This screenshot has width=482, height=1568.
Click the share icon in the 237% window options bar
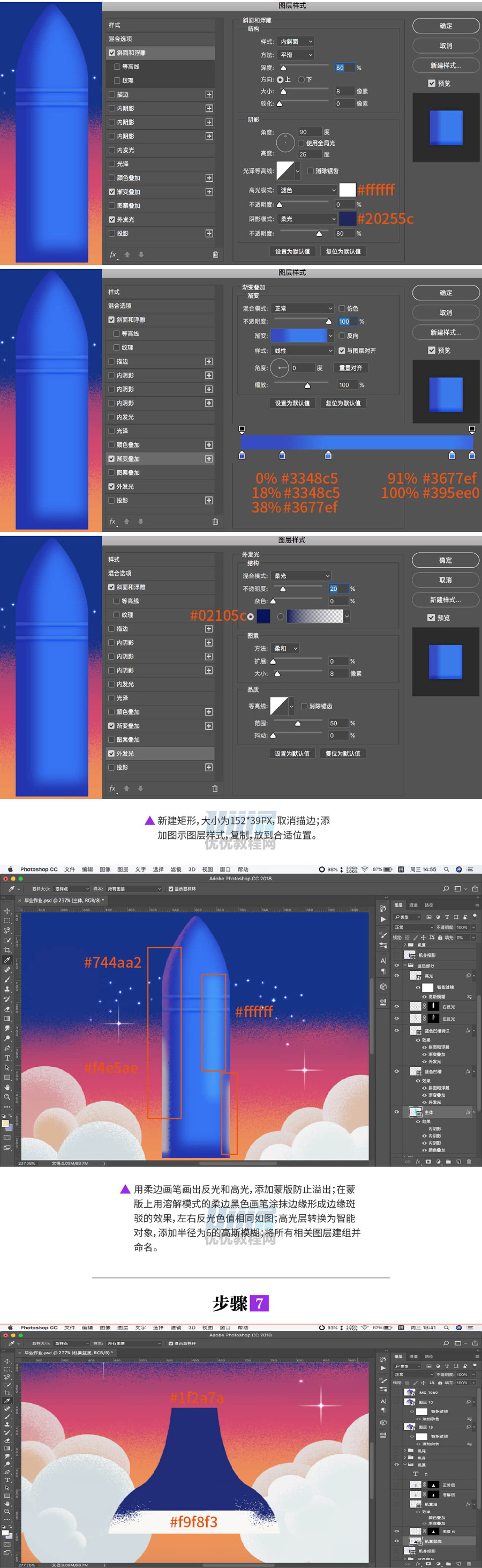pyautogui.click(x=475, y=889)
